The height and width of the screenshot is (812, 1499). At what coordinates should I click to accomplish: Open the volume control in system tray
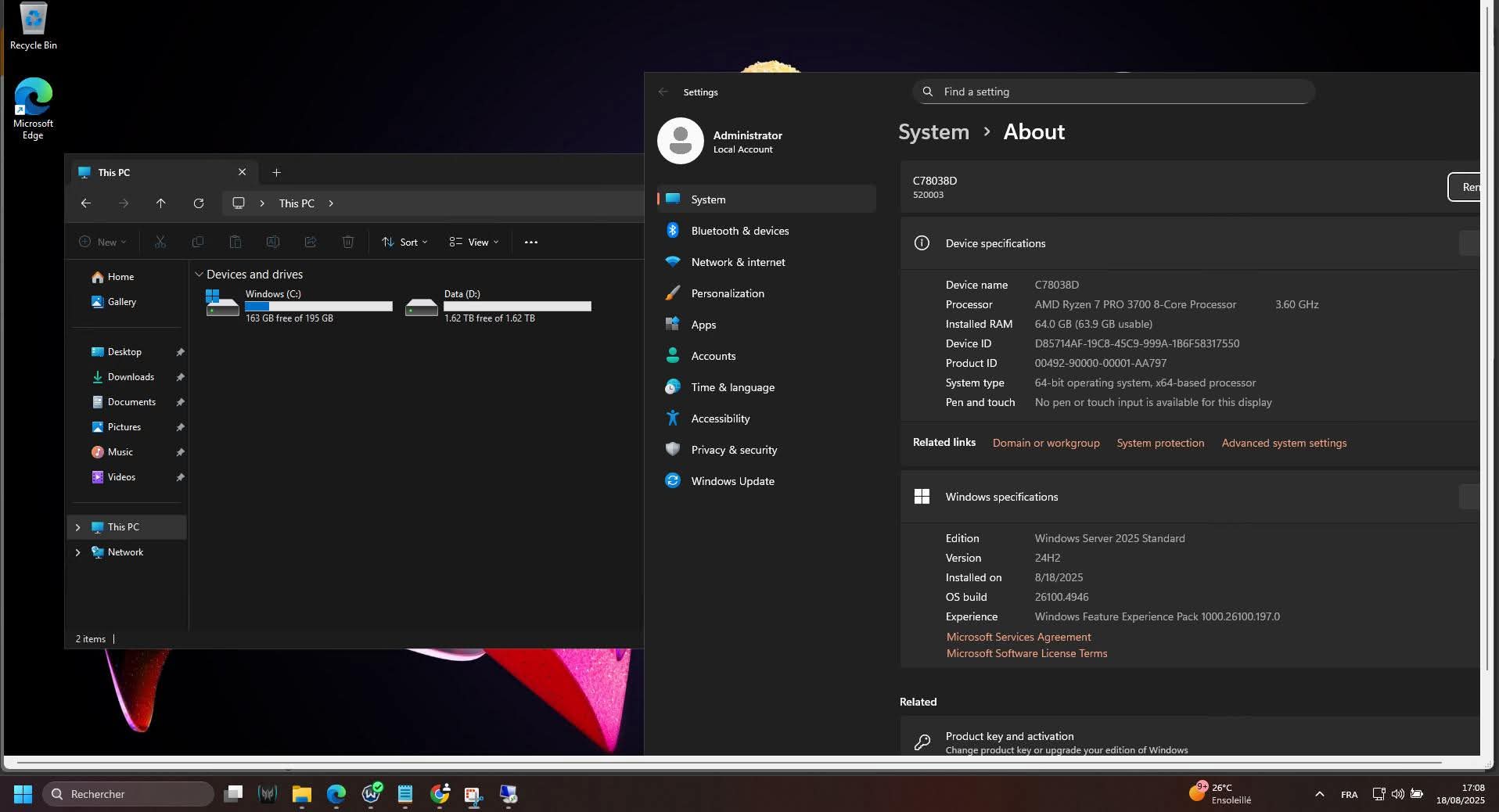point(1397,794)
